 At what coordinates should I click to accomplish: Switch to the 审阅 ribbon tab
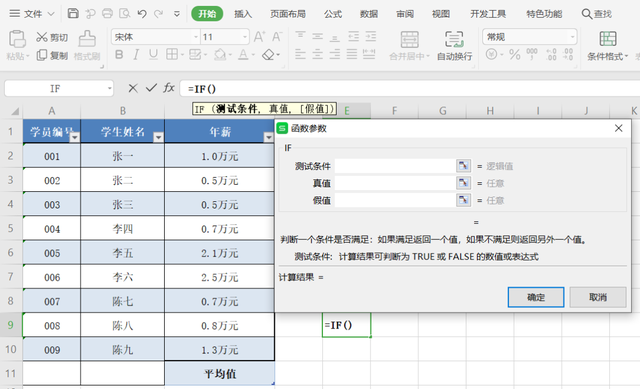404,14
